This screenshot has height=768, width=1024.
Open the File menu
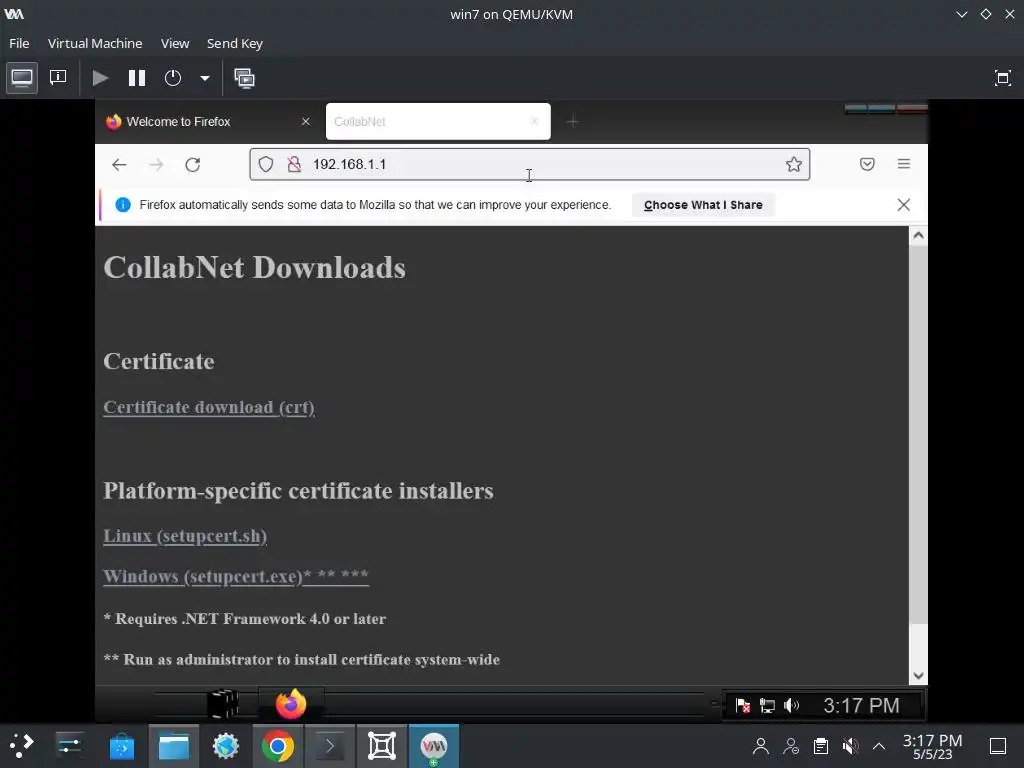pyautogui.click(x=19, y=43)
